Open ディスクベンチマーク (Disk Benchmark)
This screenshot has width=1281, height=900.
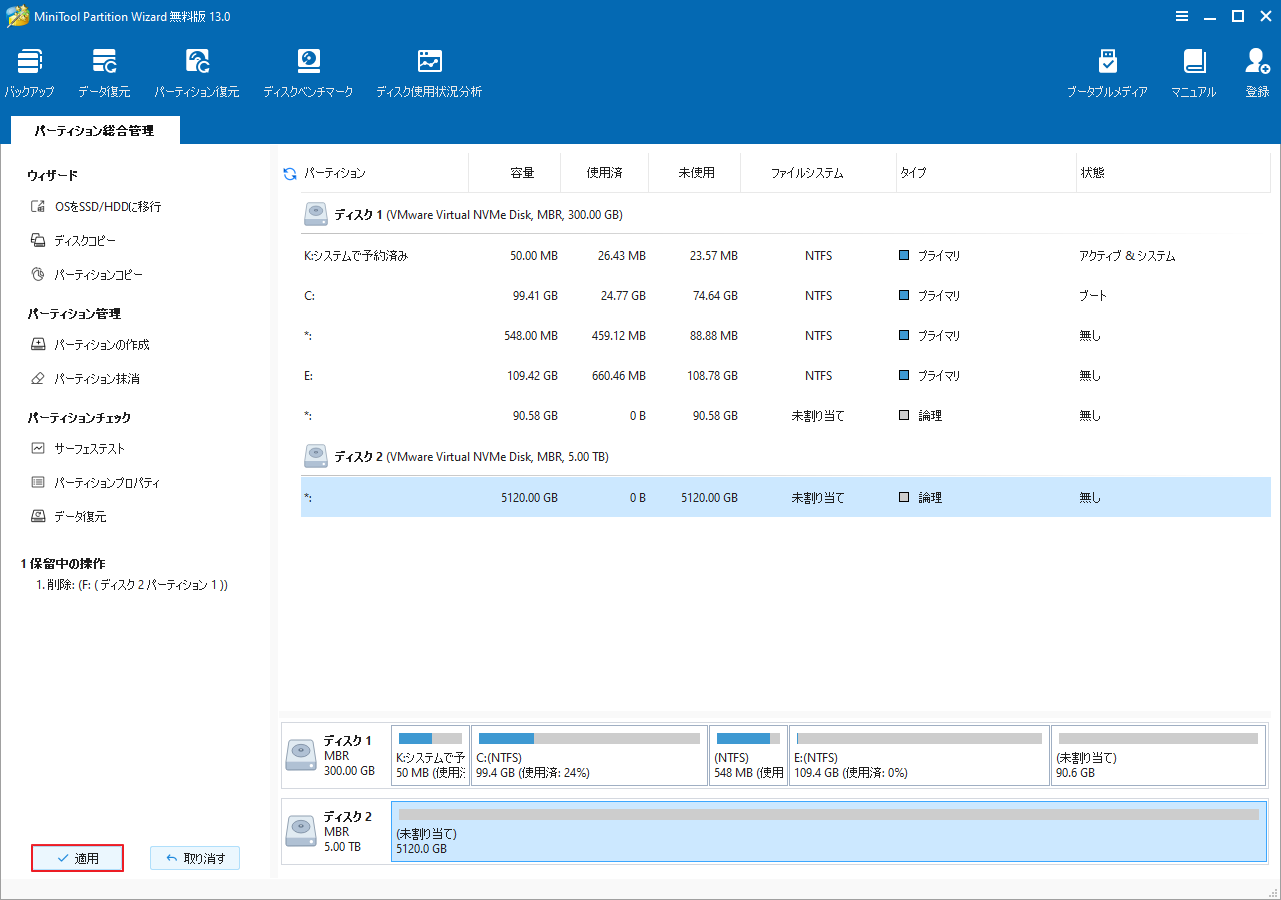308,70
